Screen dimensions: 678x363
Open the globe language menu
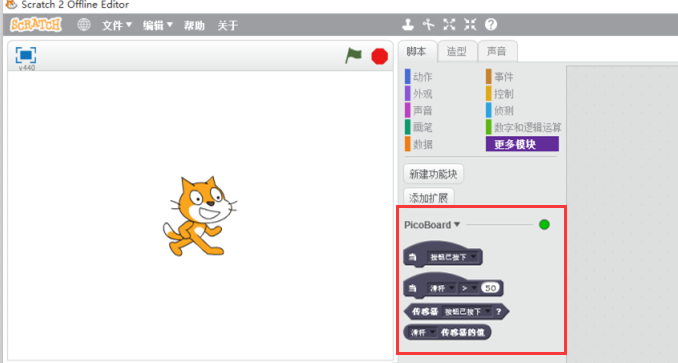83,25
